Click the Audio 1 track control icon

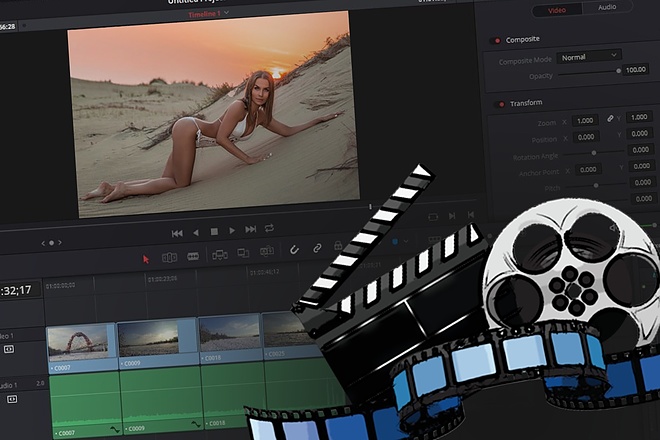pyautogui.click(x=12, y=399)
